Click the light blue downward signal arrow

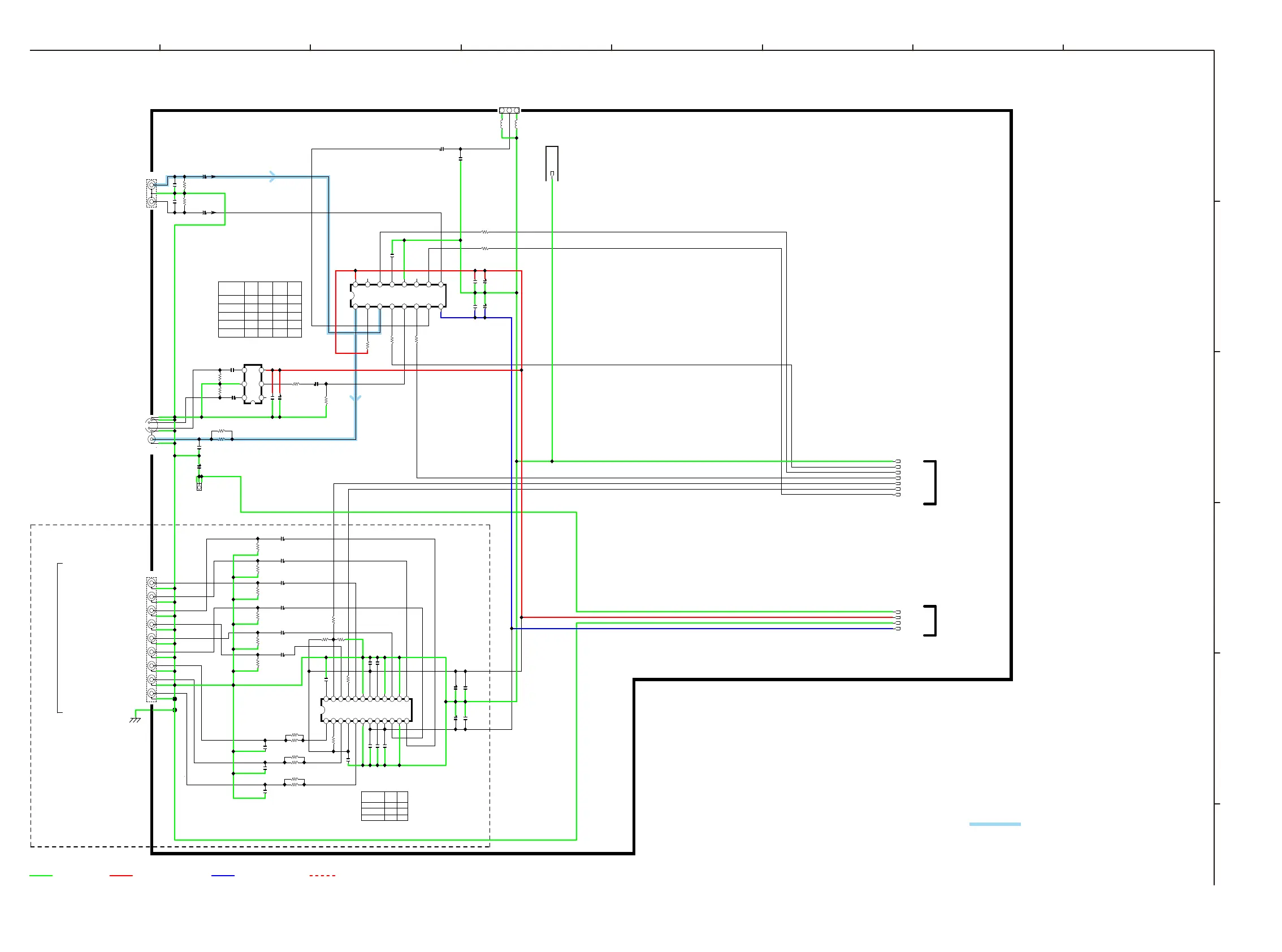356,398
